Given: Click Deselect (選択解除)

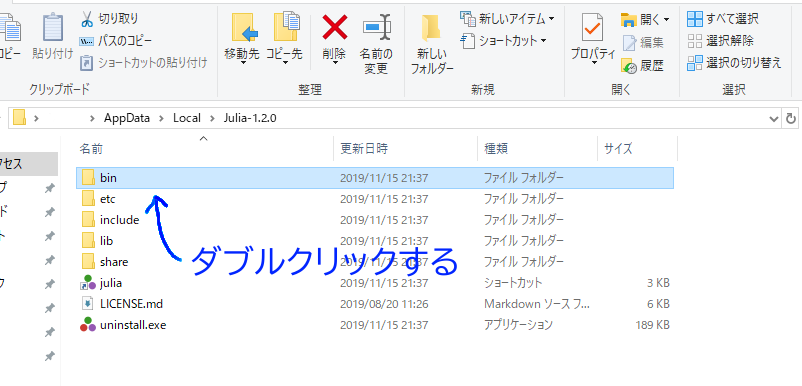Looking at the screenshot, I should click(x=720, y=41).
